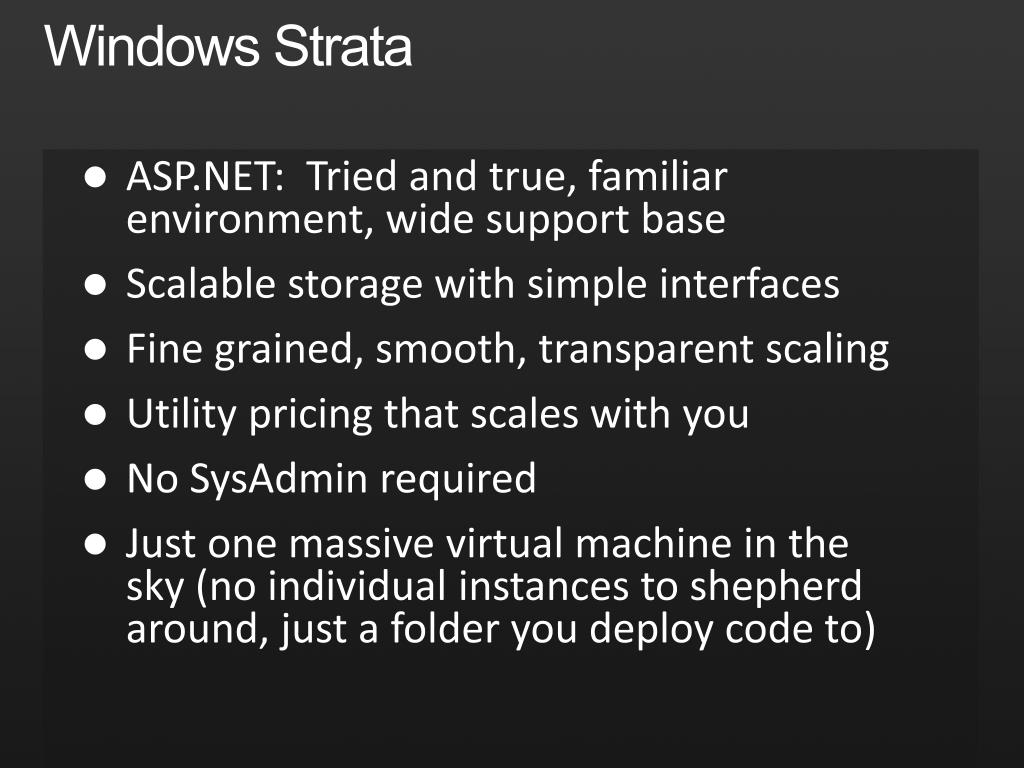1024x768 pixels.
Task: Click the Windows Strata slide title
Action: 228,46
